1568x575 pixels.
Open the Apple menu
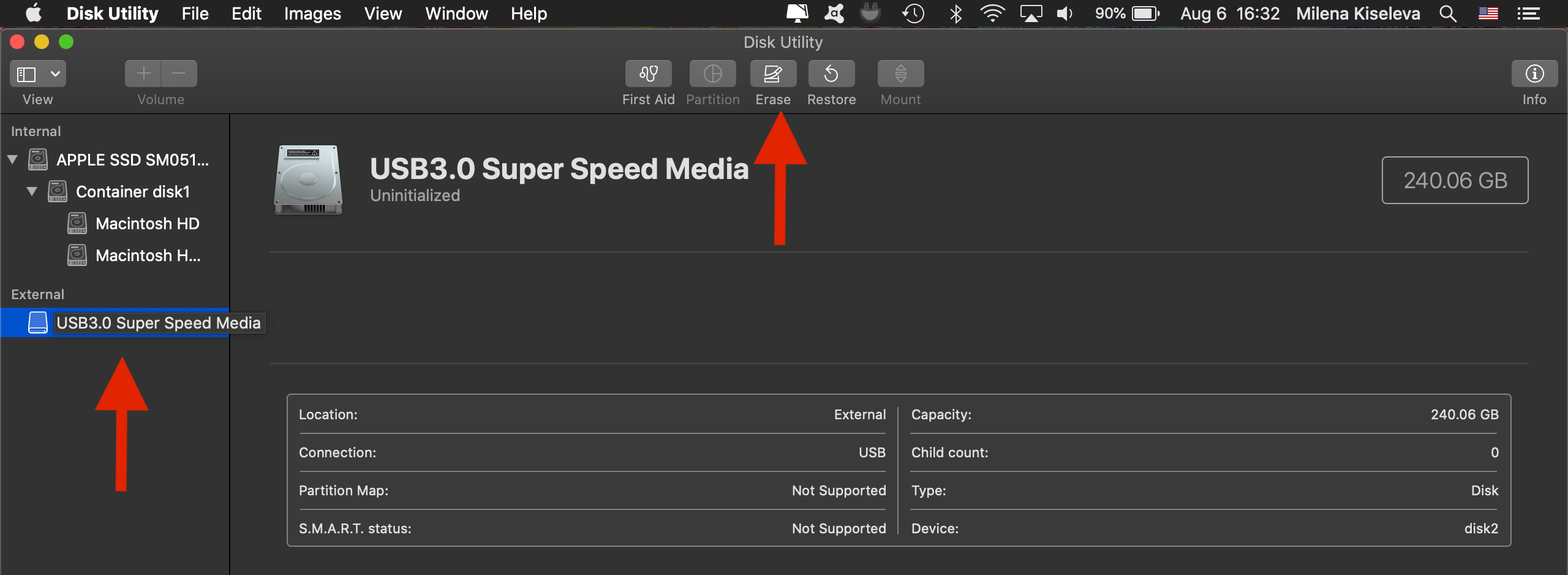click(34, 13)
